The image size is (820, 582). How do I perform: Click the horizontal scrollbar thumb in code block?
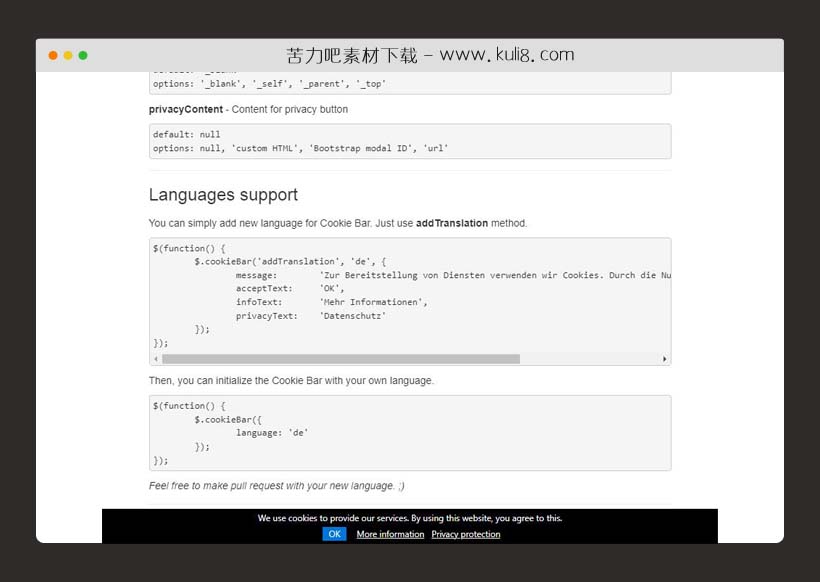(x=340, y=359)
